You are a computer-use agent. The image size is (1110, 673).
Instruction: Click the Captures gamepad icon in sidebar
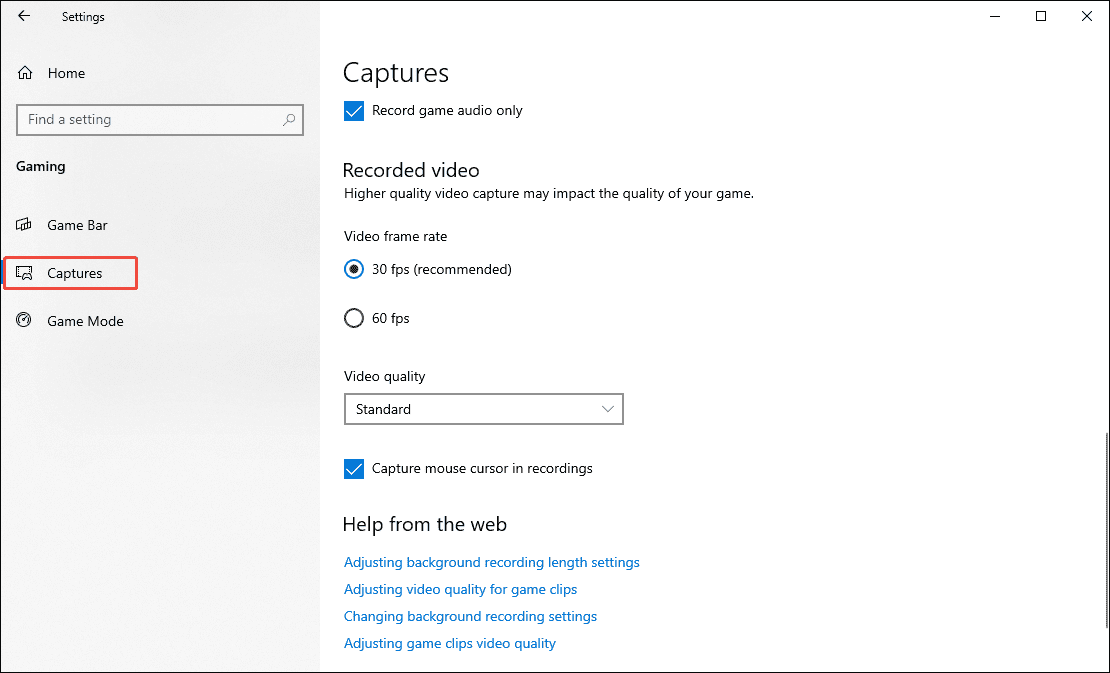coord(23,272)
